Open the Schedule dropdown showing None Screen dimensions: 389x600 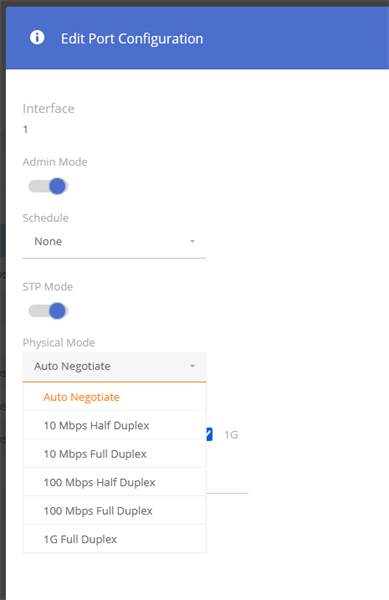[114, 241]
